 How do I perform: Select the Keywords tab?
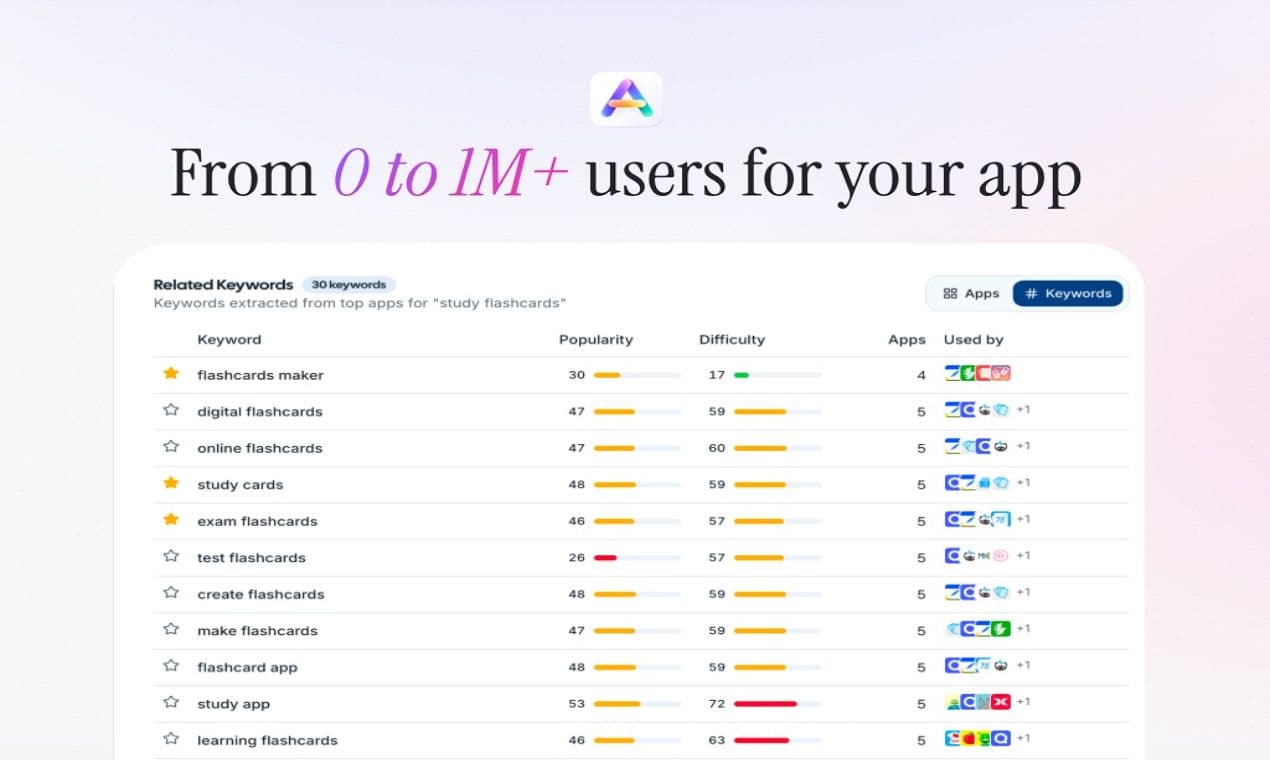[x=1069, y=293]
